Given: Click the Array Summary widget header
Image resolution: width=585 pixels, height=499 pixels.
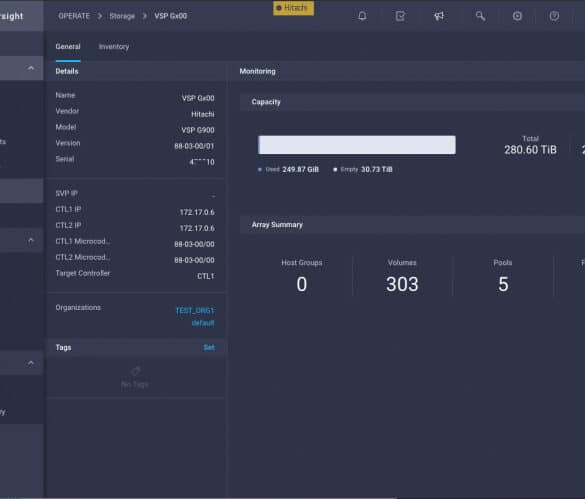Looking at the screenshot, I should 412,225.
